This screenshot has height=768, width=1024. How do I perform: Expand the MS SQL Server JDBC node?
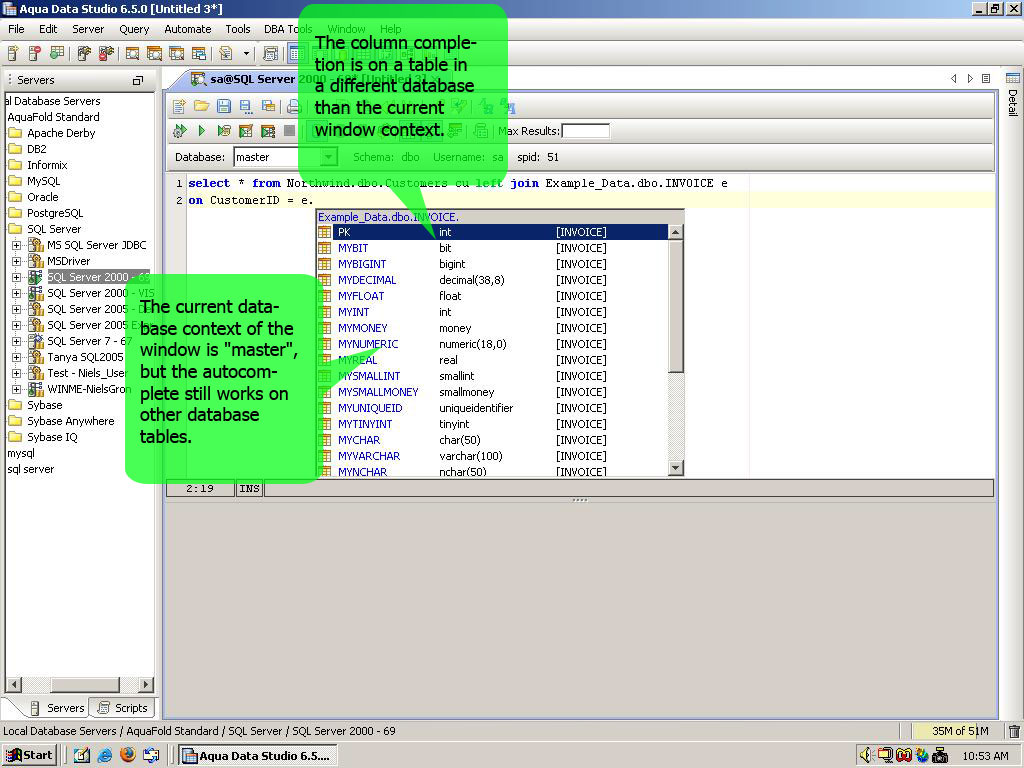point(16,245)
